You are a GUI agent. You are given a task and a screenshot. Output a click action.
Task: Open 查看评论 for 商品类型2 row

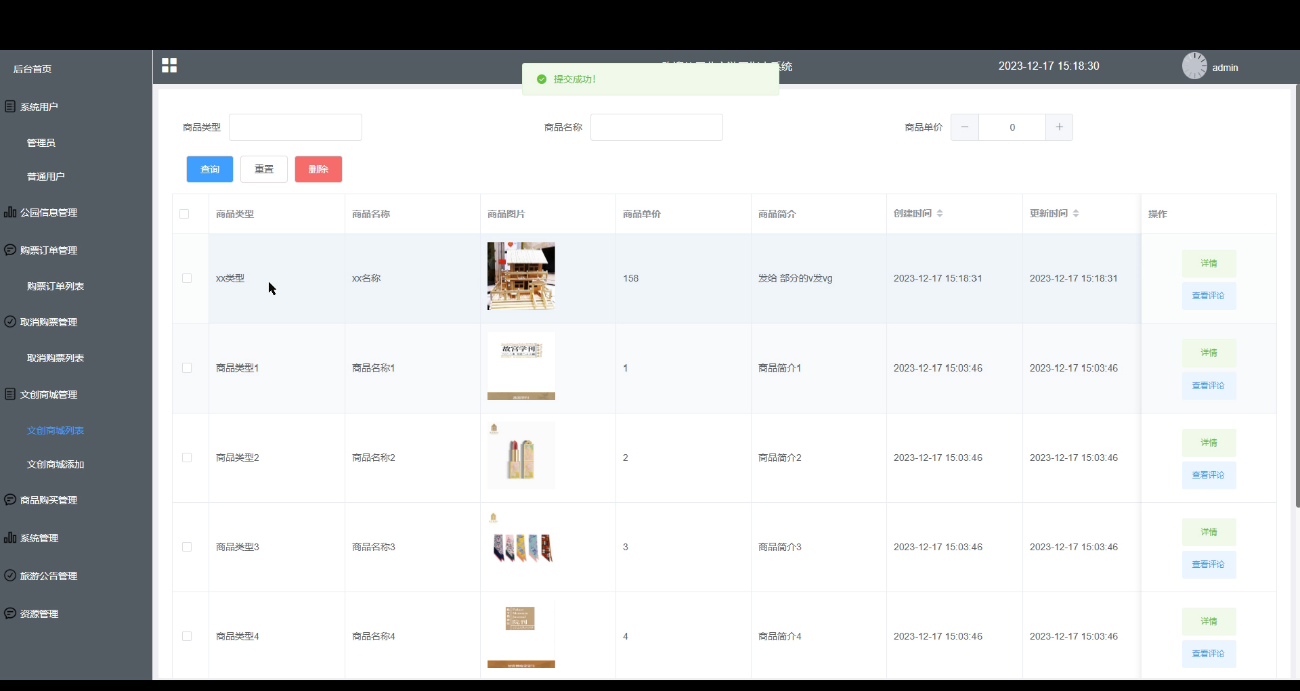(x=1209, y=475)
